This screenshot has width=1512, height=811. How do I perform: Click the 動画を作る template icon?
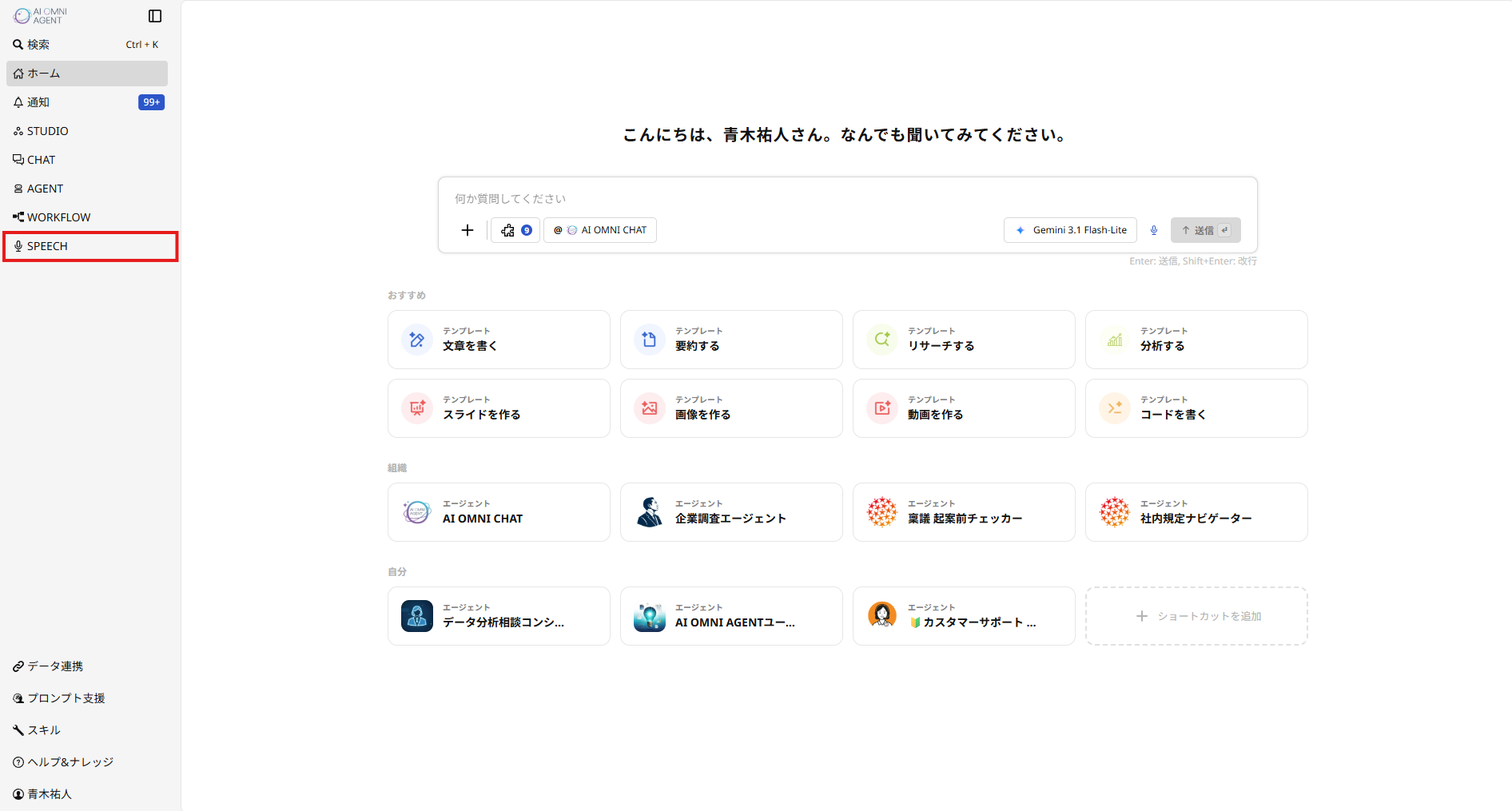(x=882, y=408)
